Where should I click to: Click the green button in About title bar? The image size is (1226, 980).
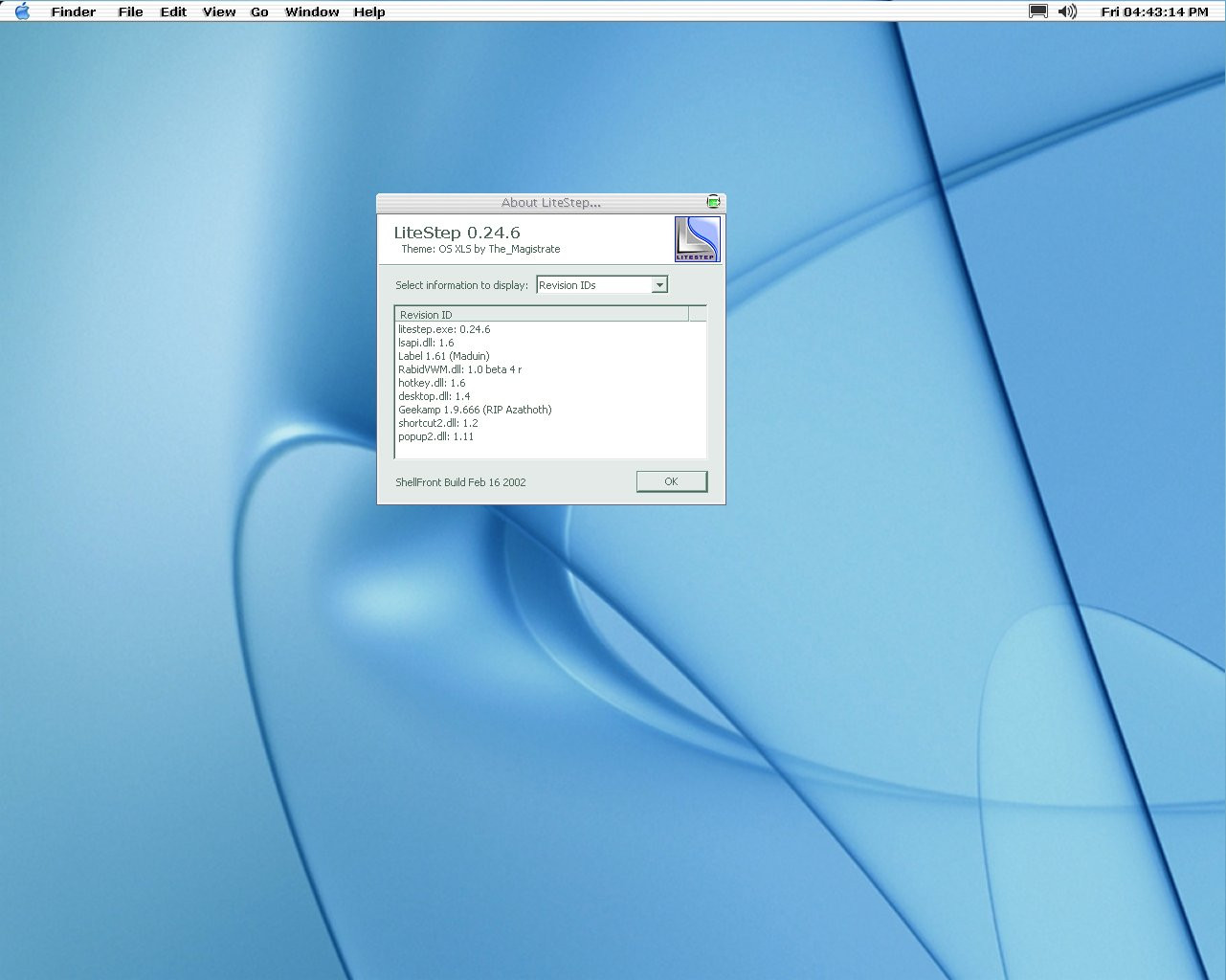[713, 202]
